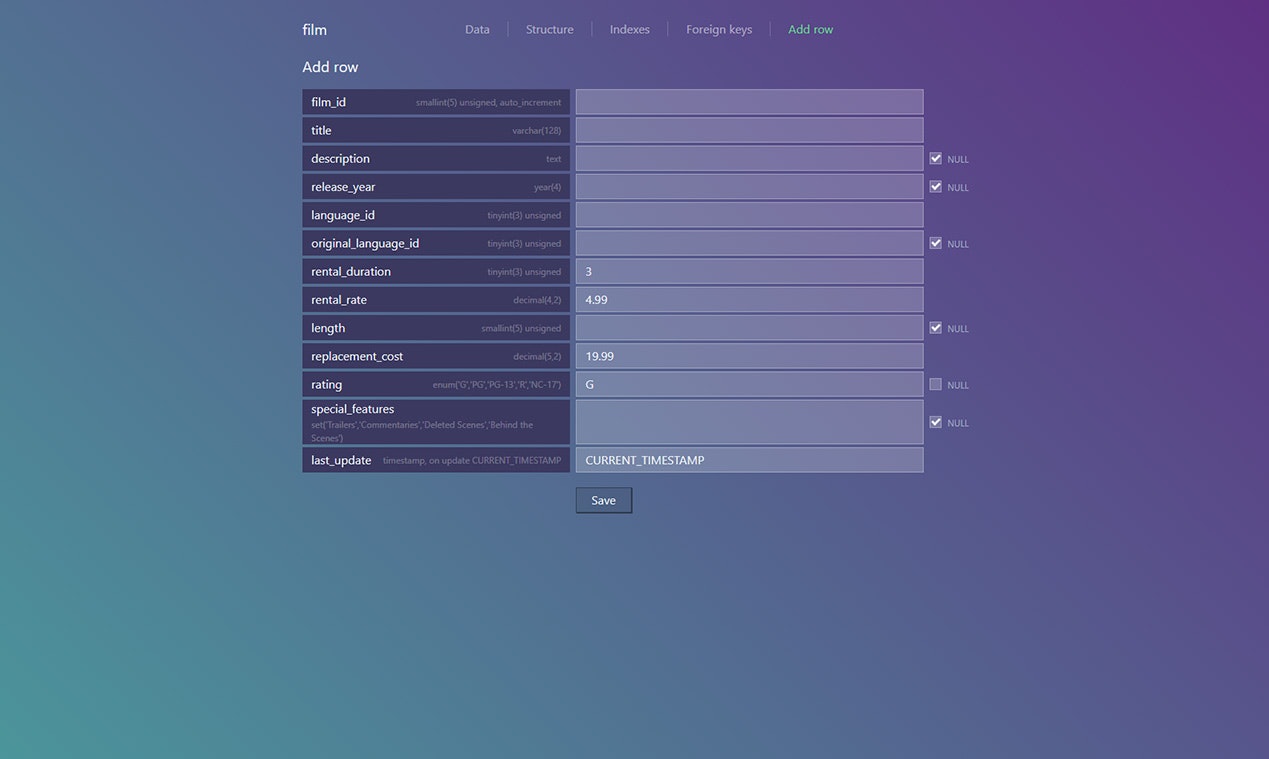Image resolution: width=1269 pixels, height=759 pixels.
Task: Click the original_language_id column label
Action: point(365,243)
